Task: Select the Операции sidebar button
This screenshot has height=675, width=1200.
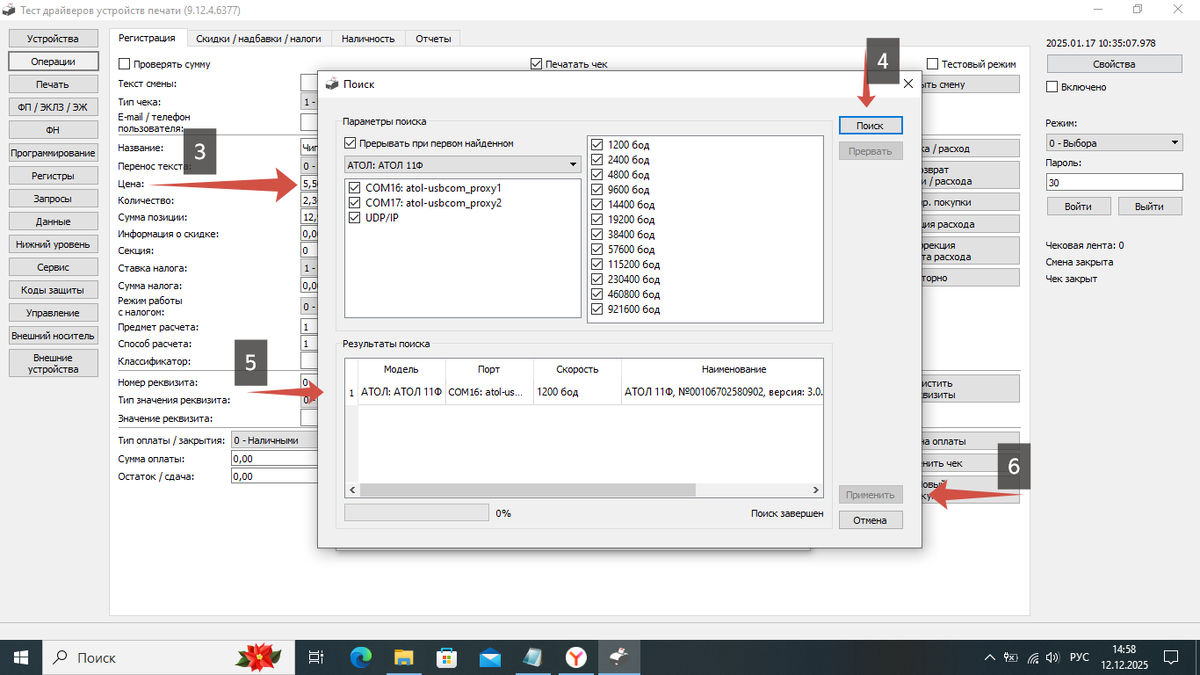Action: (x=53, y=62)
